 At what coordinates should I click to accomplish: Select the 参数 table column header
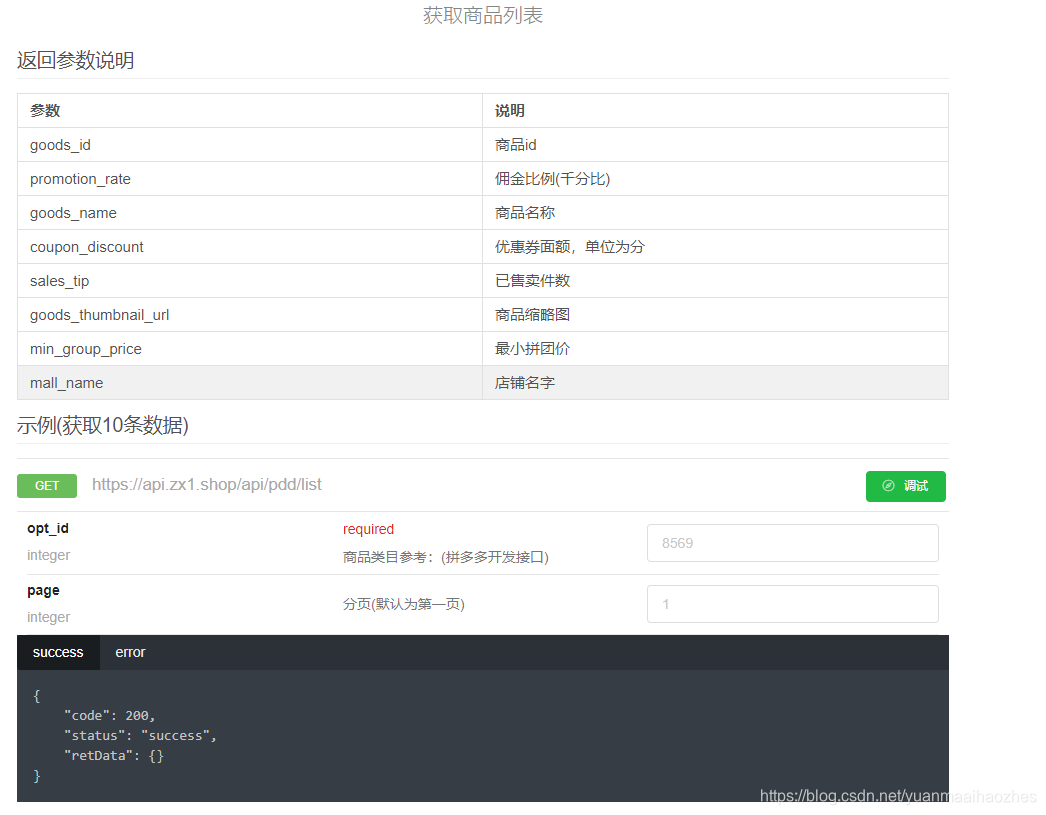click(46, 110)
